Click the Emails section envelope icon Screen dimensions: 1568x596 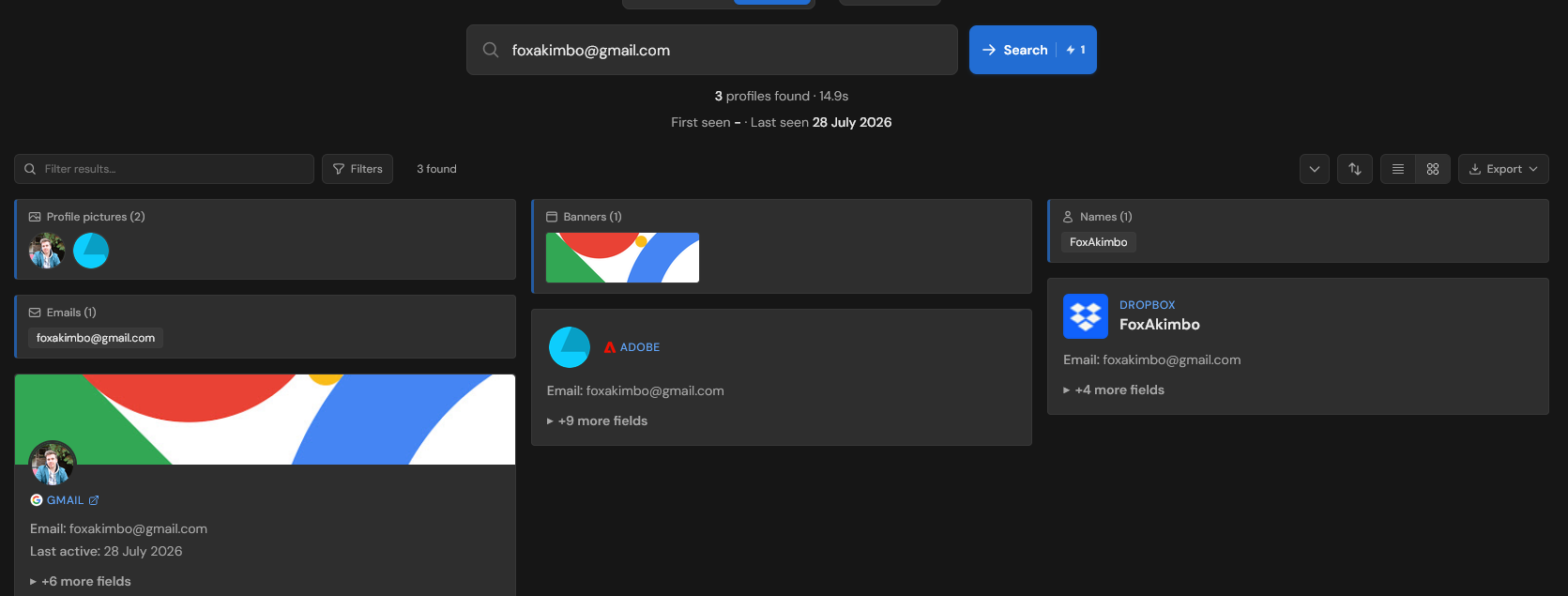point(35,313)
